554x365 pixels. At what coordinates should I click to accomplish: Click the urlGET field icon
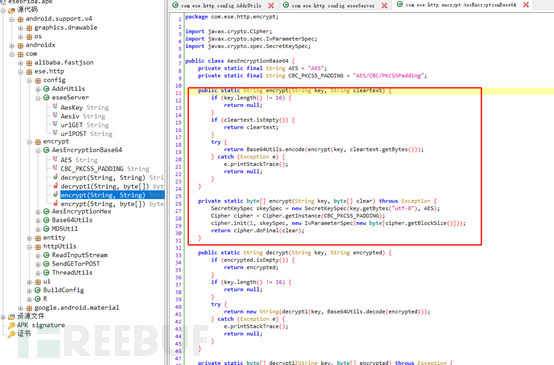tap(55, 124)
